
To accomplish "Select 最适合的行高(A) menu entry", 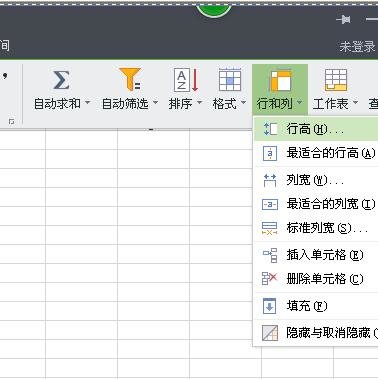I will point(316,153).
